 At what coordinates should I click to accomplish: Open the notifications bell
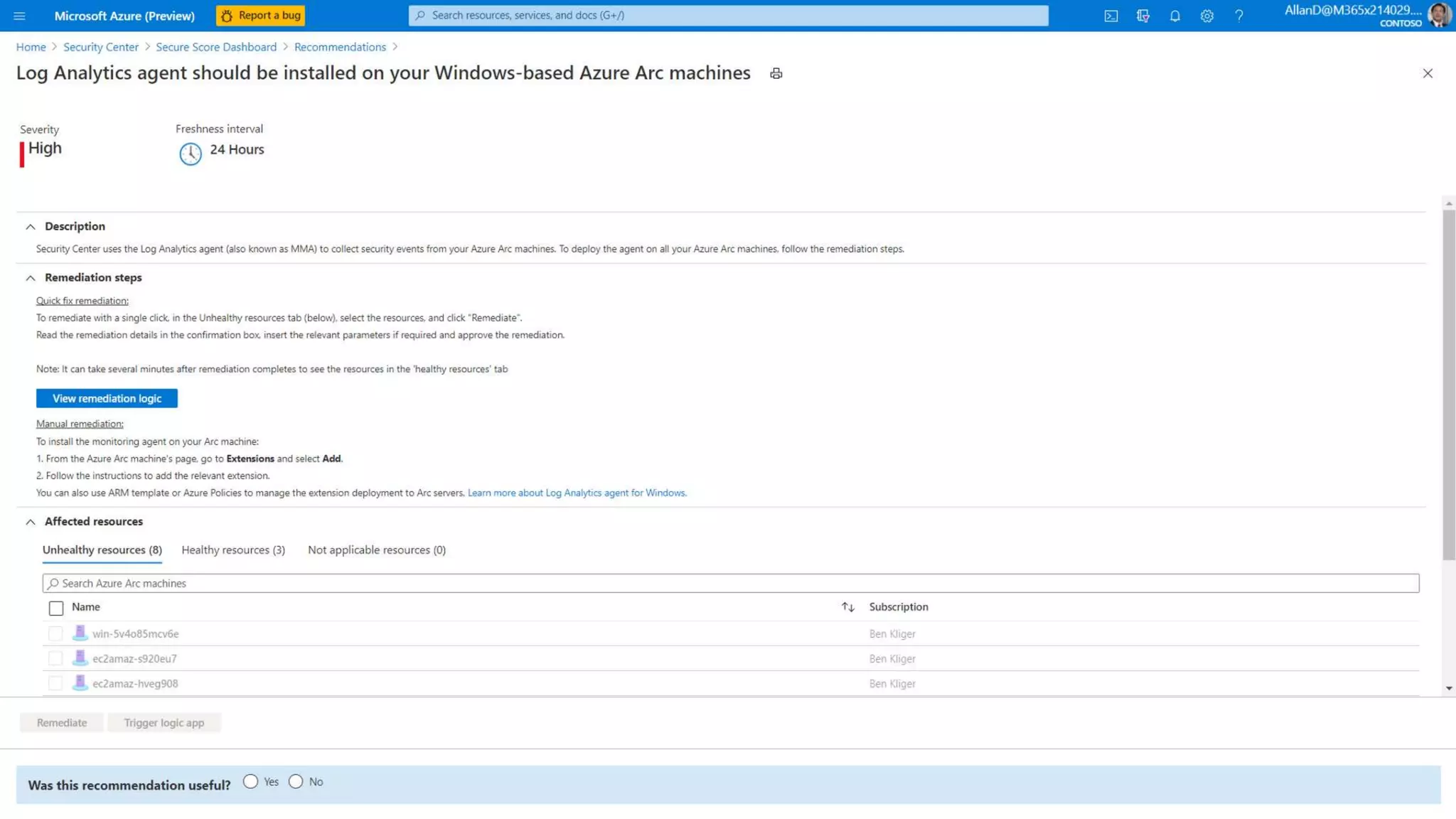point(1174,16)
